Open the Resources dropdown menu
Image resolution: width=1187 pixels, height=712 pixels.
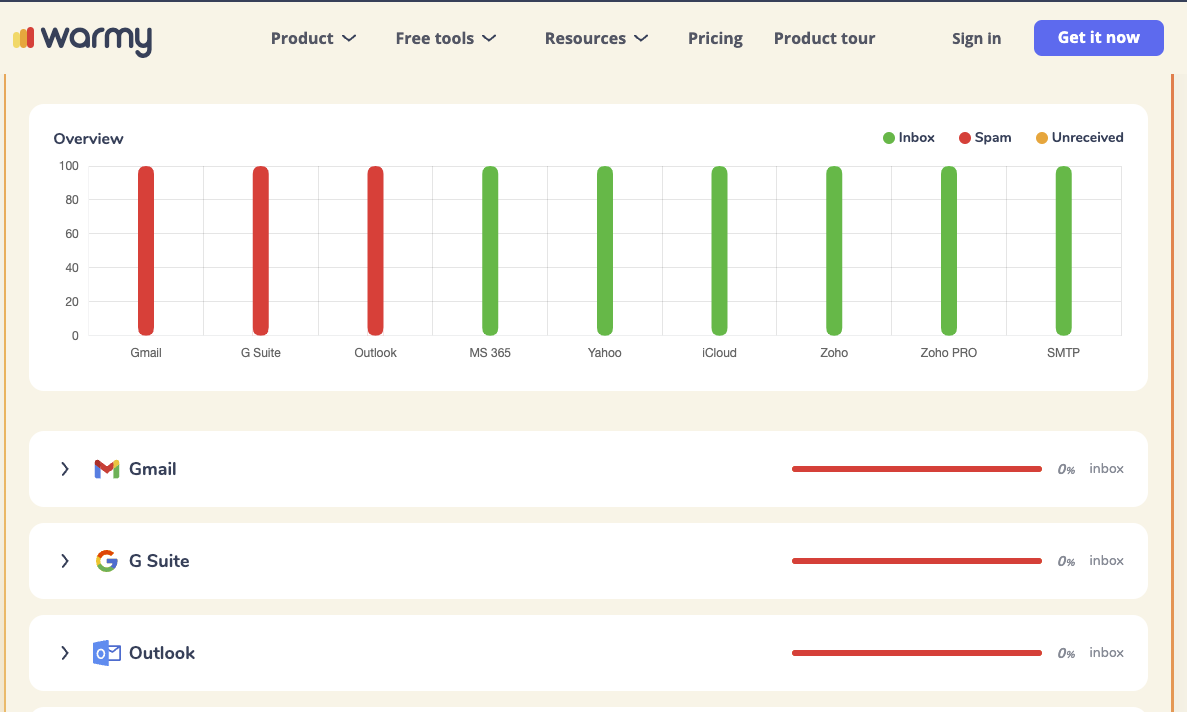pyautogui.click(x=596, y=39)
